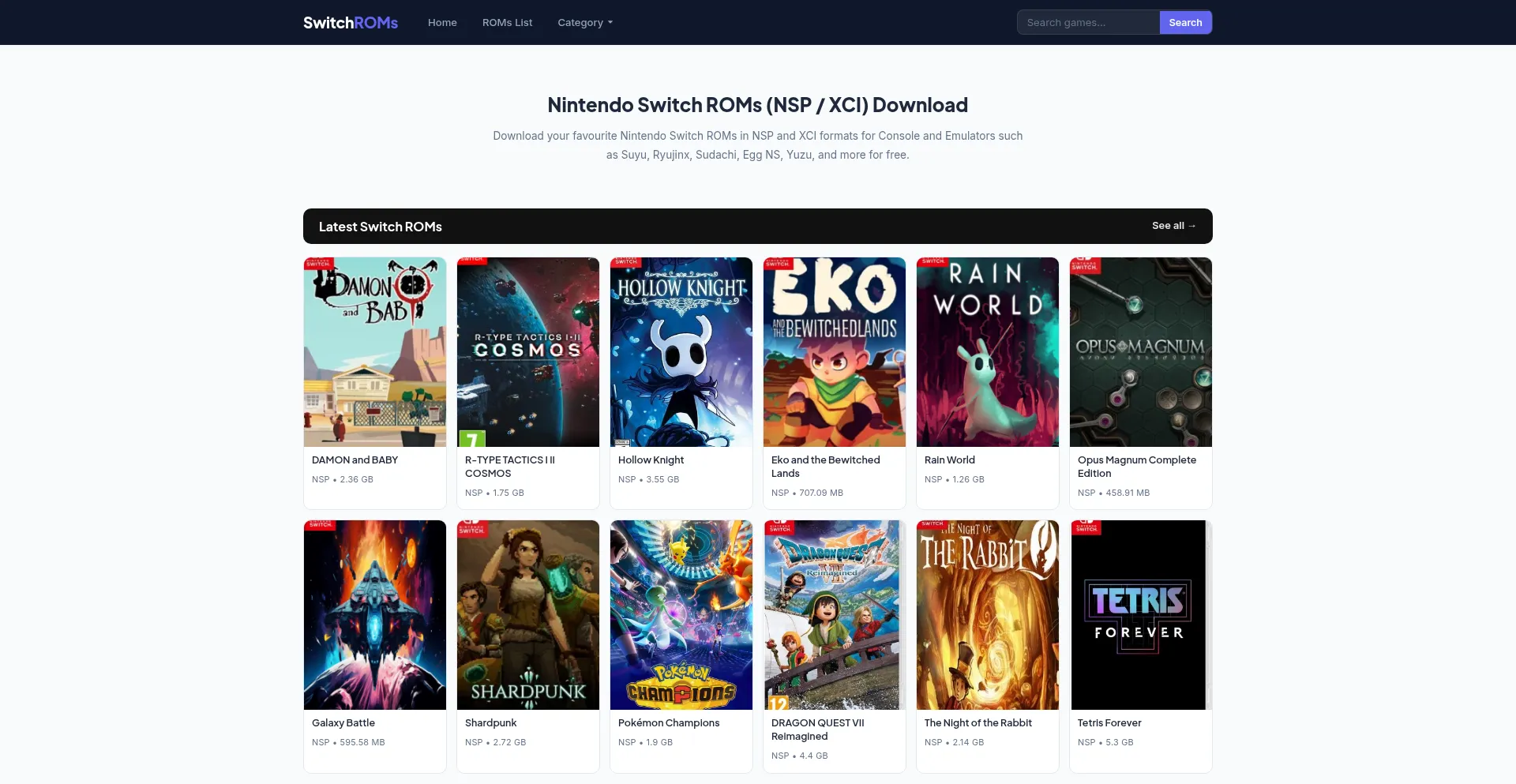1516x784 pixels.
Task: Open the DRAGON QUEST VII cover image
Action: 835,615
